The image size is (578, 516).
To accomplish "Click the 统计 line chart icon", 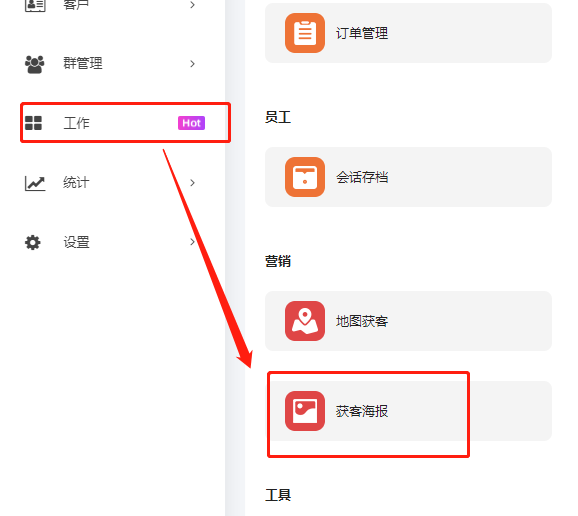I will tap(35, 183).
